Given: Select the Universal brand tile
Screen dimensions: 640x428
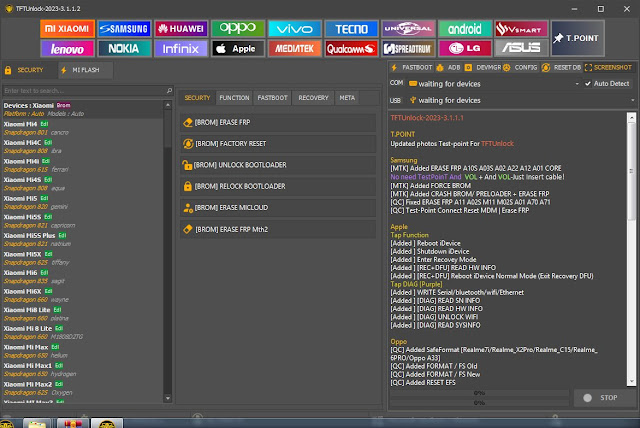Looking at the screenshot, I should 408,29.
